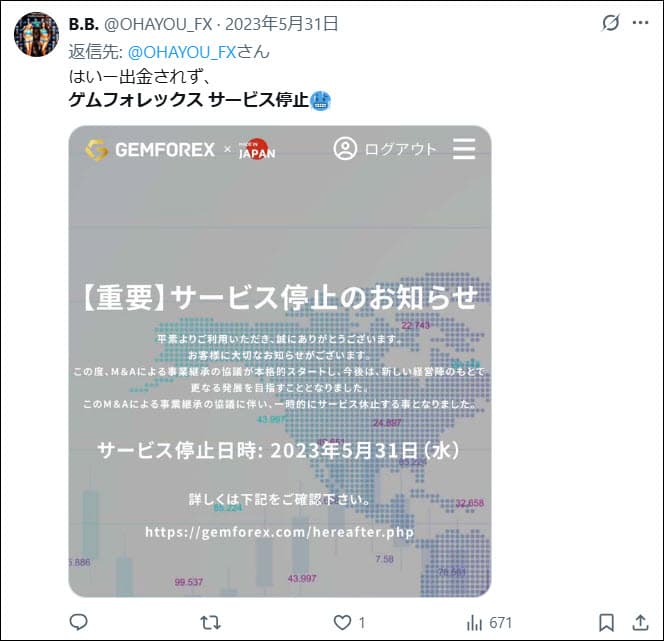The image size is (664, 641).
Task: View analytics bar chart icon showing 671
Action: [489, 623]
